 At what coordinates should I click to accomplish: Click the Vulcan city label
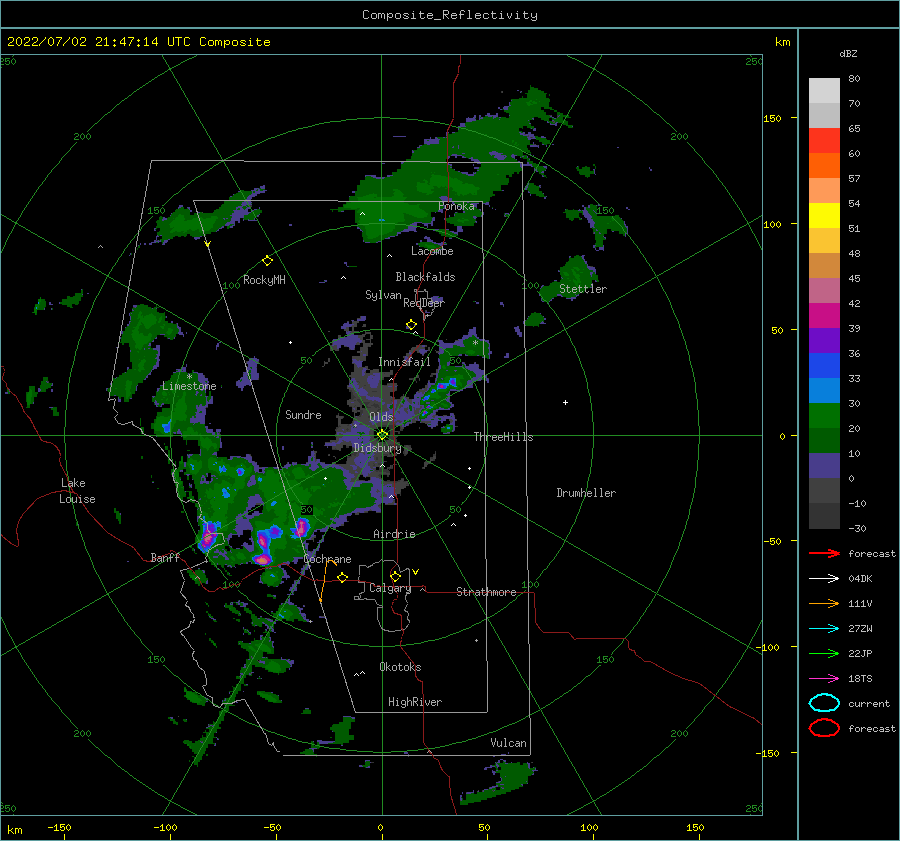(508, 743)
